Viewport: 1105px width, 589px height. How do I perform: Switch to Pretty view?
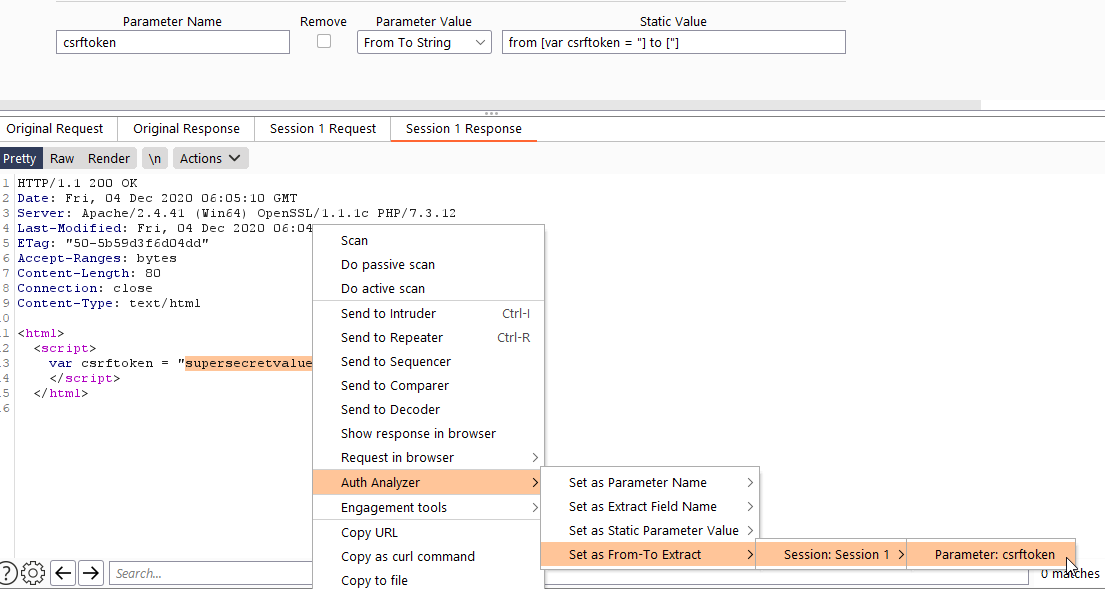20,159
